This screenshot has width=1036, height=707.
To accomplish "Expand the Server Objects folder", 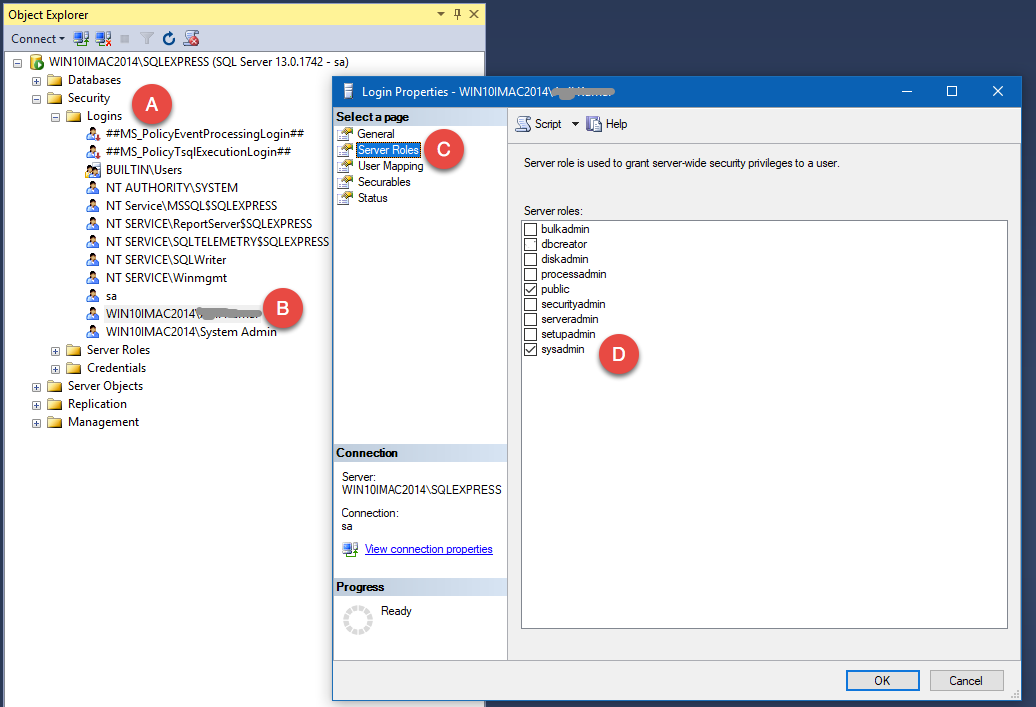I will pos(36,387).
